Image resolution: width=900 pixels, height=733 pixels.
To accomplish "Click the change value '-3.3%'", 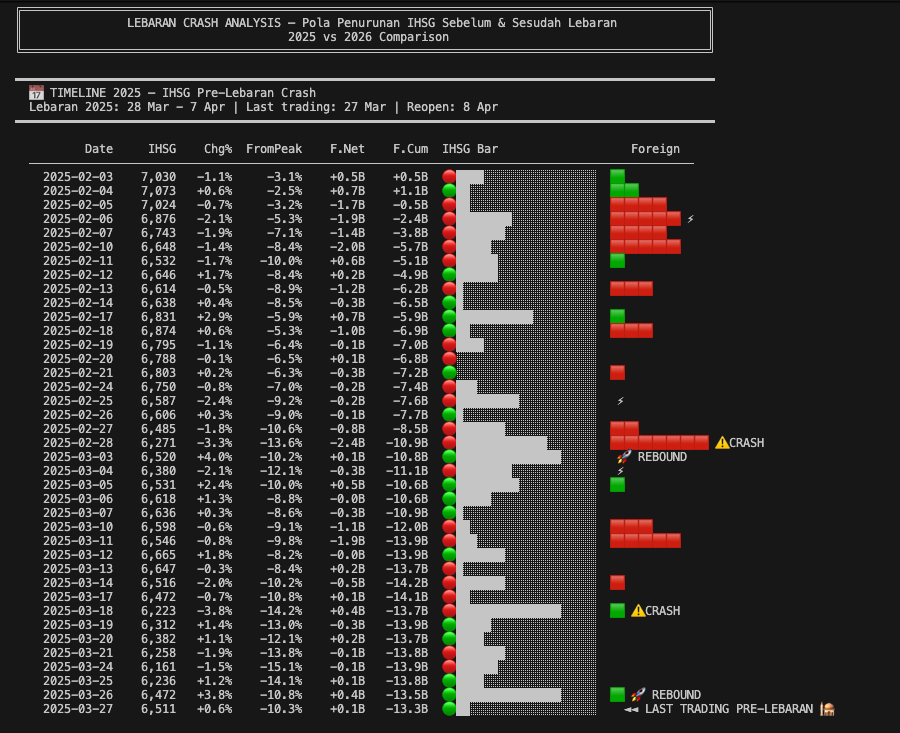I will coord(215,443).
